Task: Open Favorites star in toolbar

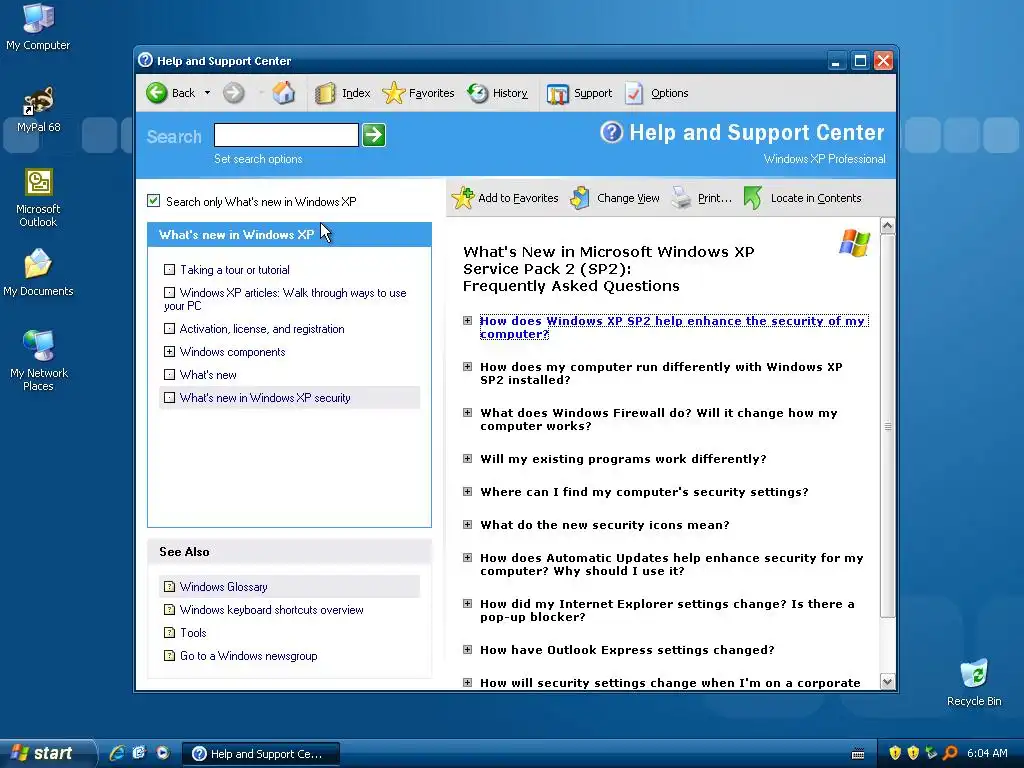Action: tap(393, 93)
